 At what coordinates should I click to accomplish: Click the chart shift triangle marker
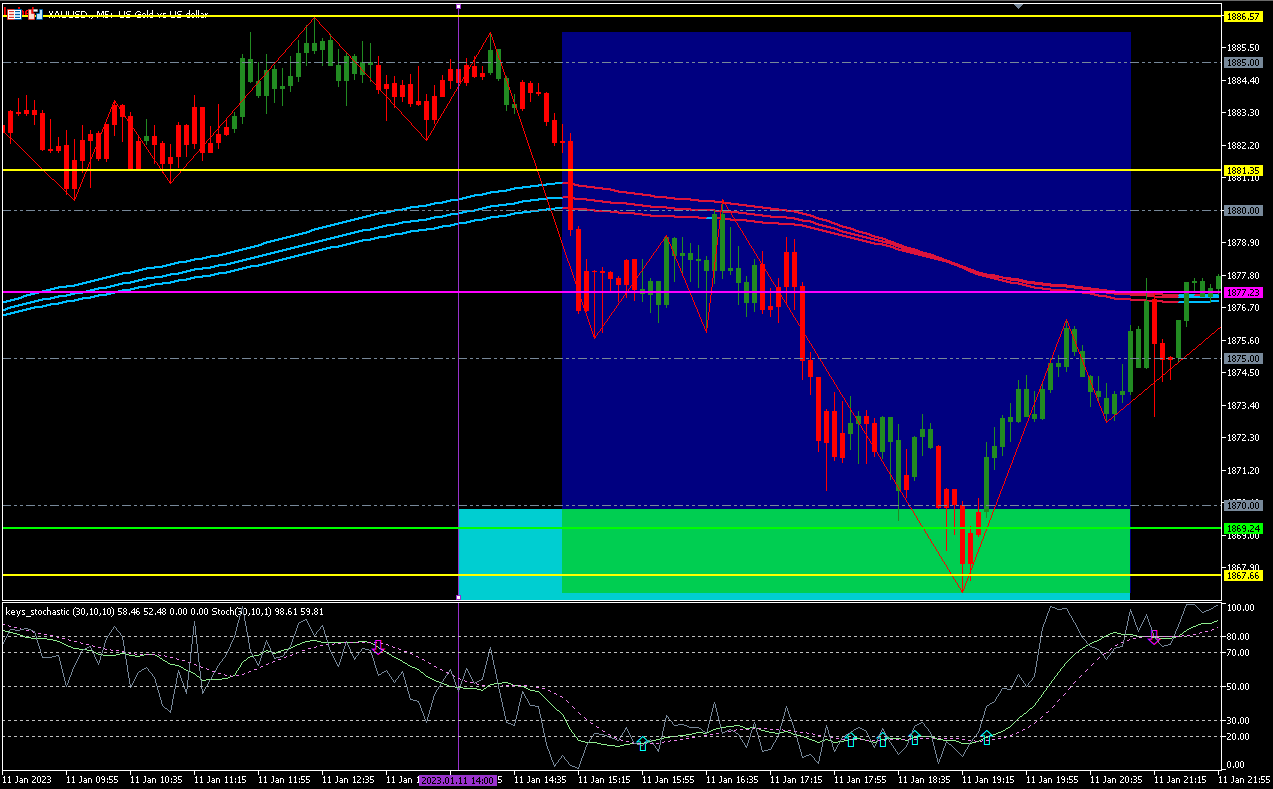click(x=1018, y=6)
